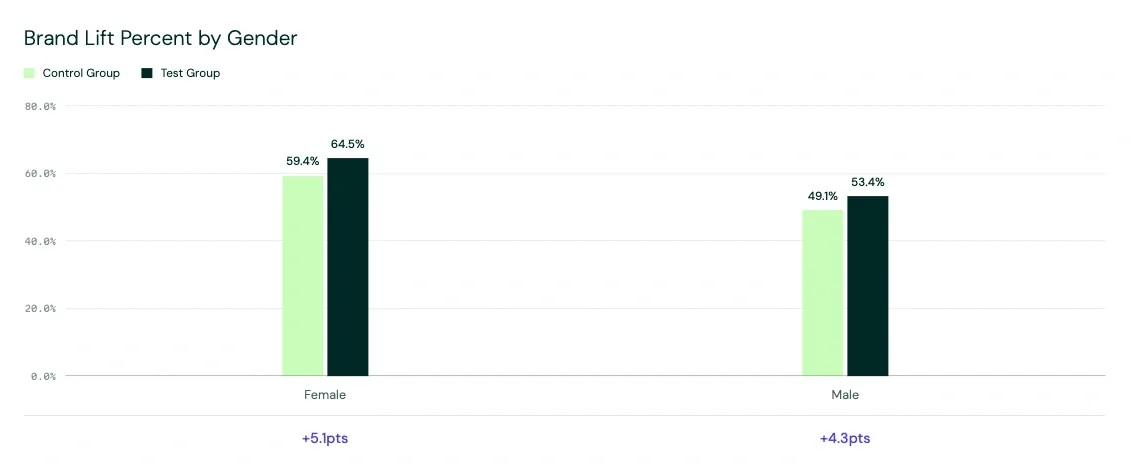Click the 59.4% data label
The height and width of the screenshot is (466, 1135).
[x=303, y=161]
